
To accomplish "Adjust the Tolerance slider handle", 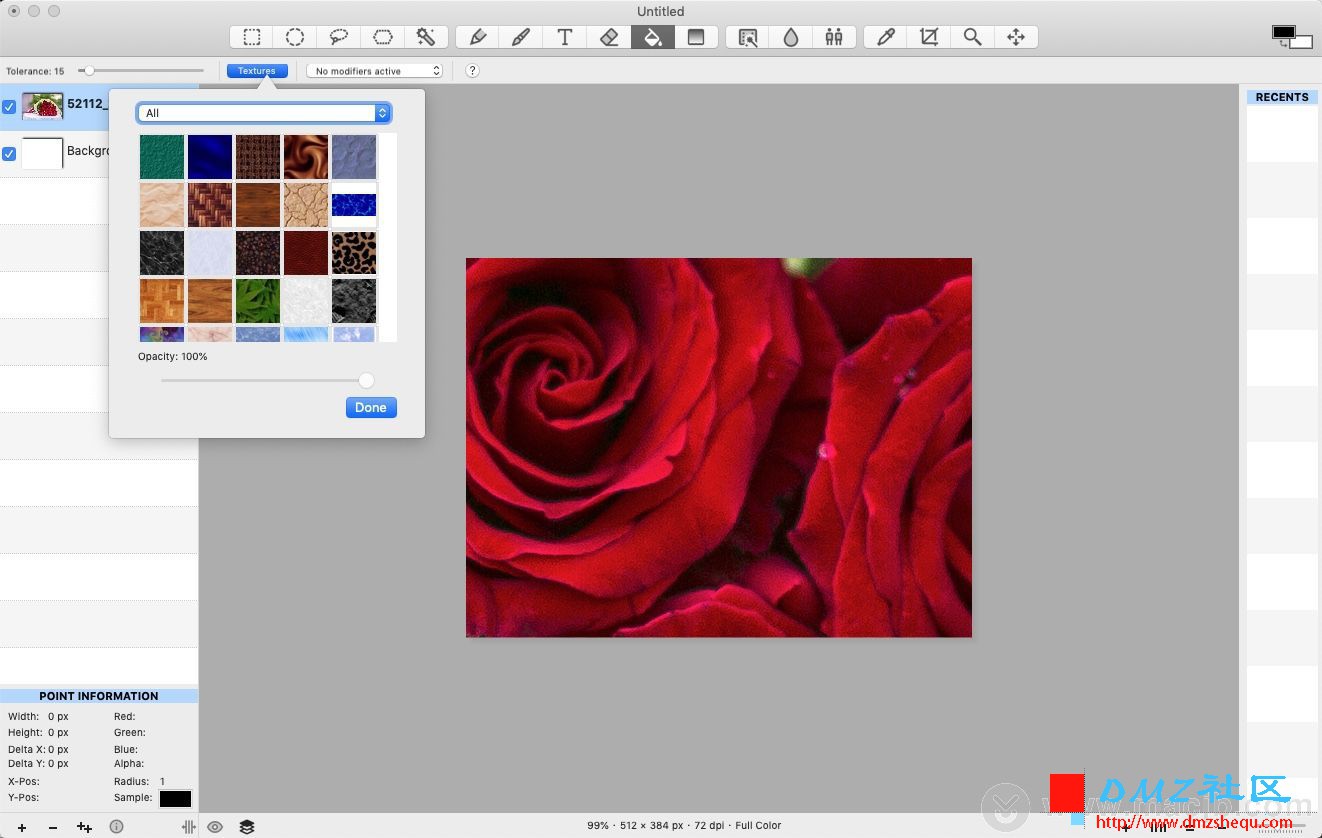I will [x=89, y=71].
